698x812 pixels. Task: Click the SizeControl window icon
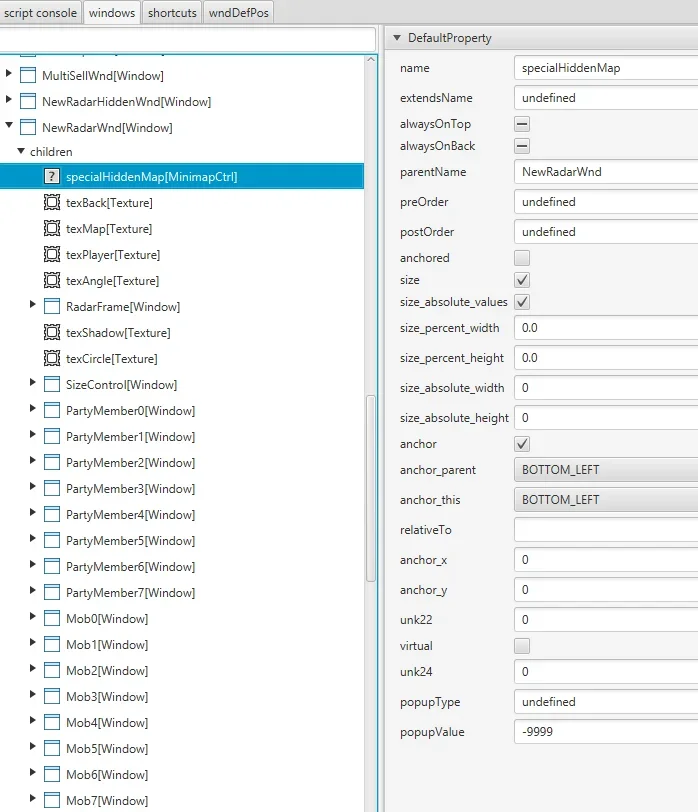point(51,384)
